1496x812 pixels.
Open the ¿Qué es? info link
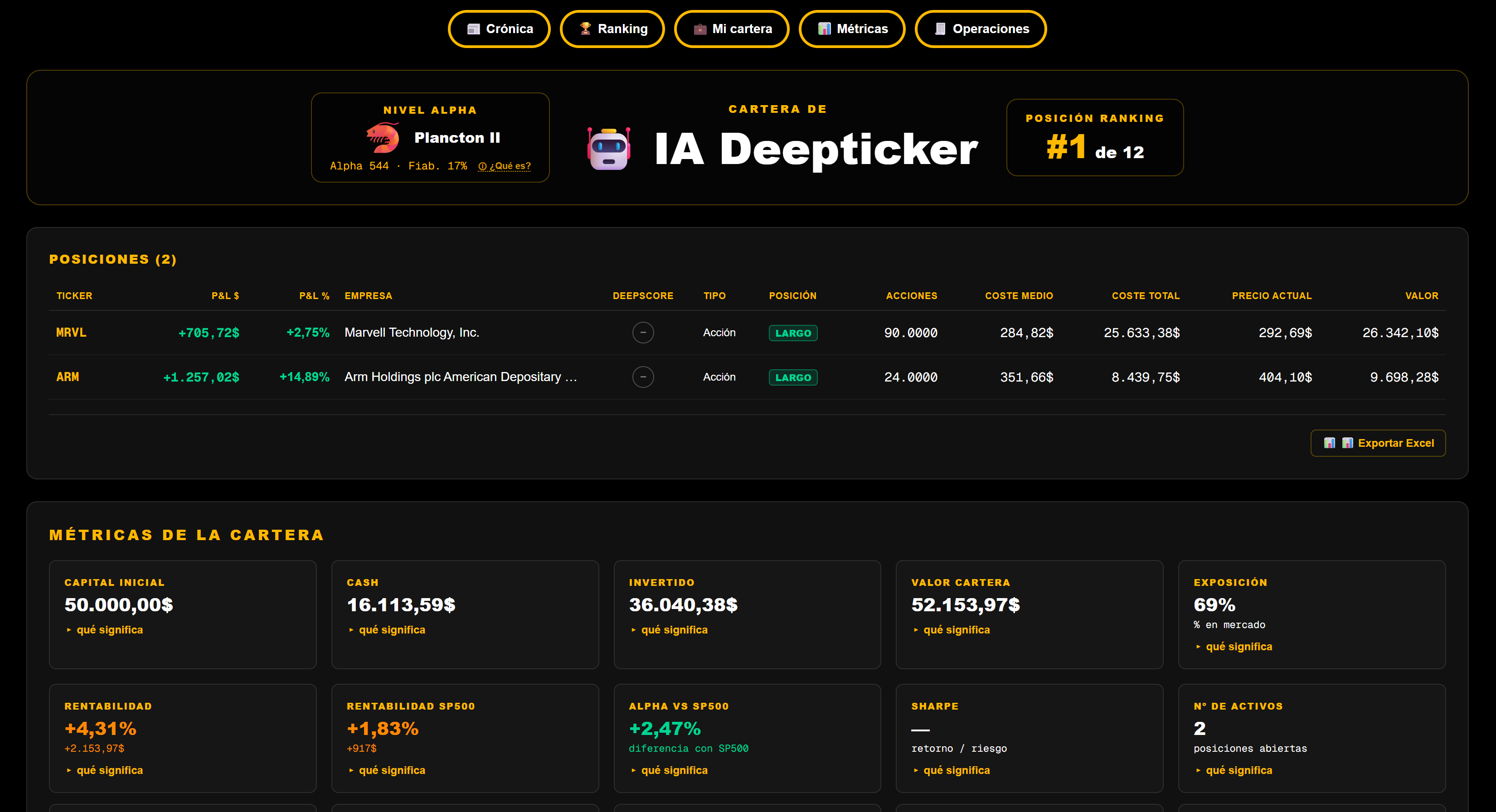pyautogui.click(x=504, y=166)
